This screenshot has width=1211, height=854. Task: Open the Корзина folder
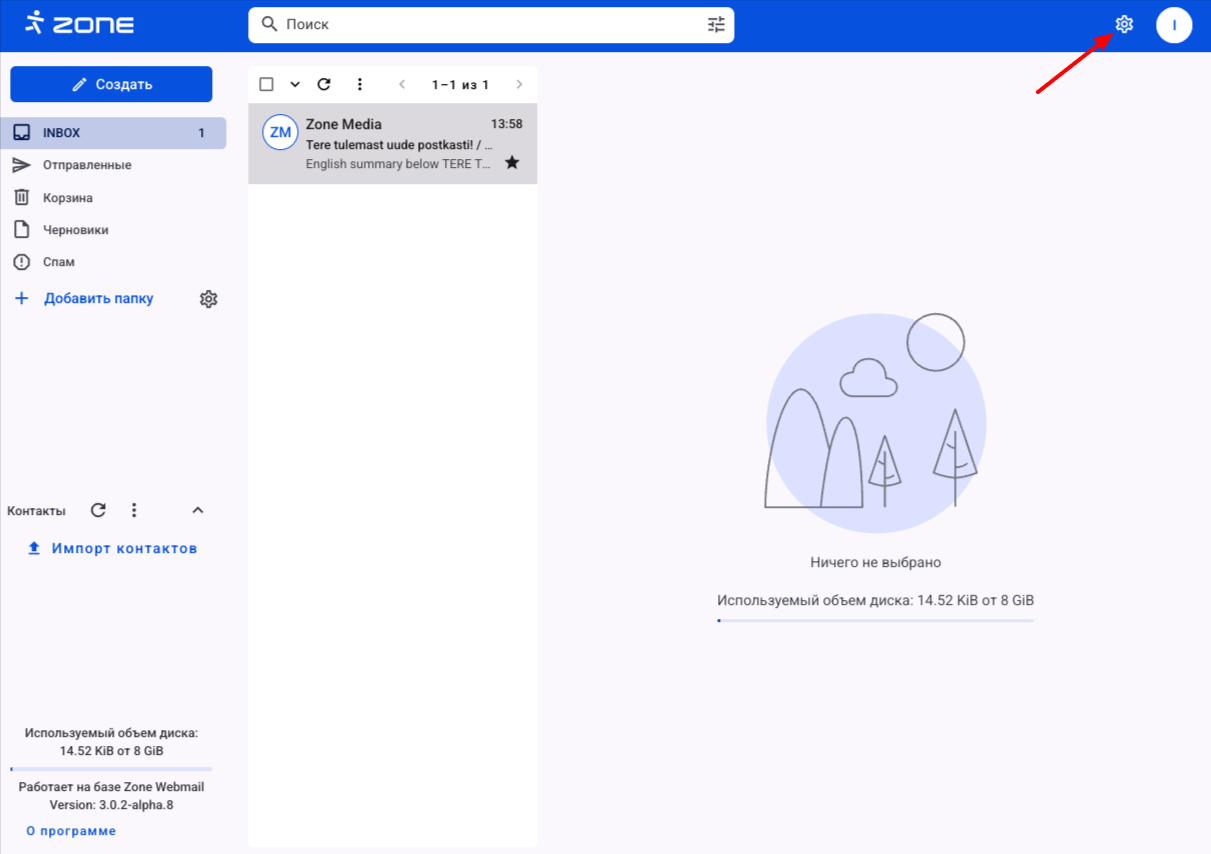pos(68,198)
